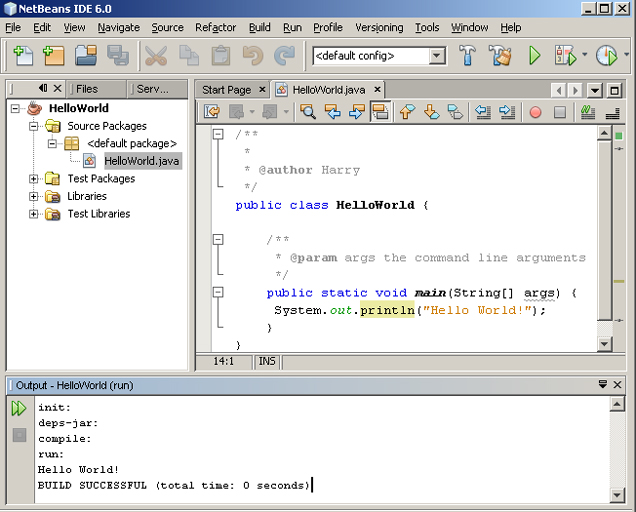Open the Versioning menu
636x512 pixels.
(x=379, y=28)
